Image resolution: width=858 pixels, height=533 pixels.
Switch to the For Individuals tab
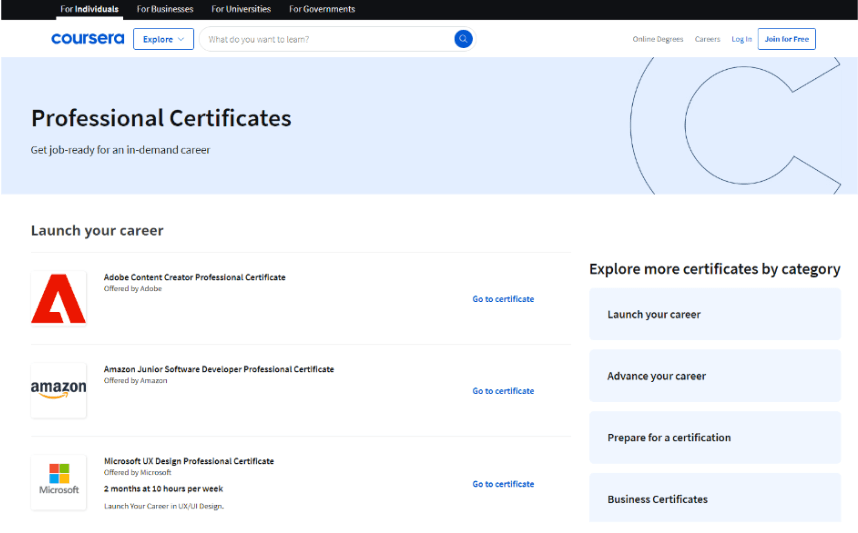tap(89, 9)
